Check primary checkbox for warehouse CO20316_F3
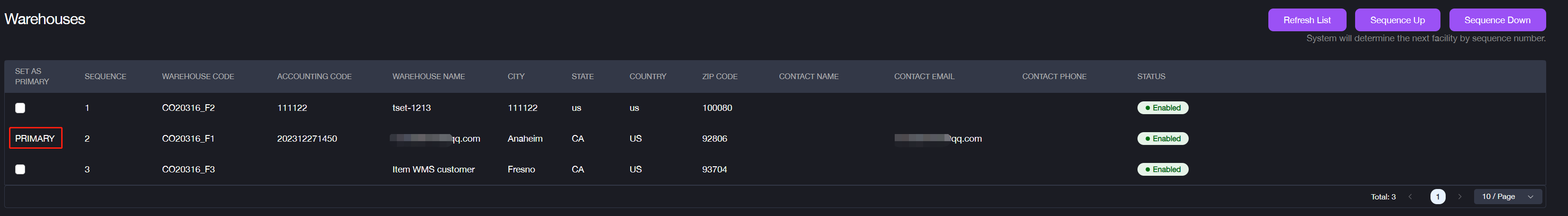 tap(20, 170)
